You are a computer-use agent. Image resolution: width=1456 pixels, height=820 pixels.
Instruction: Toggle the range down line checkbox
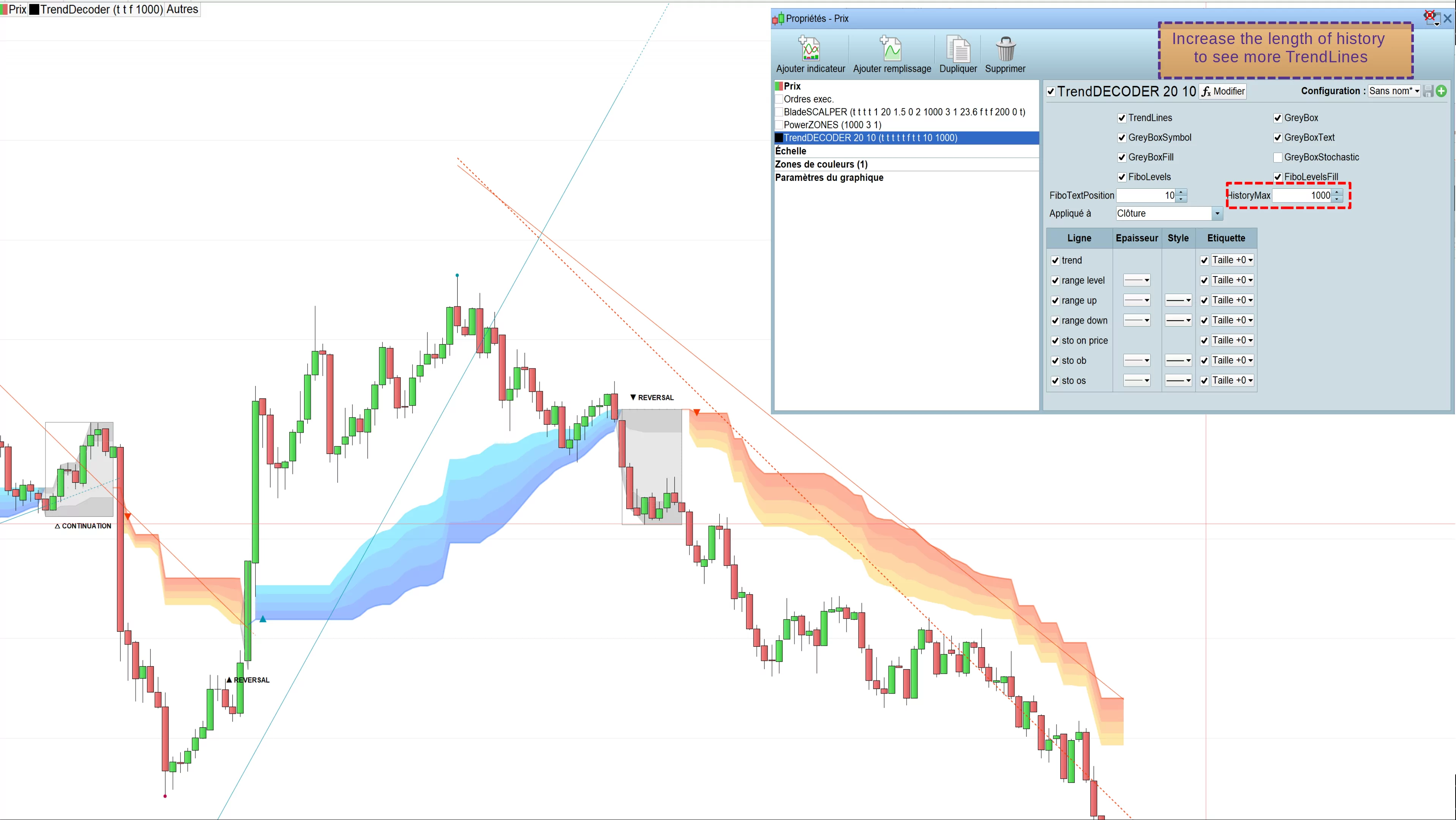coord(1055,321)
